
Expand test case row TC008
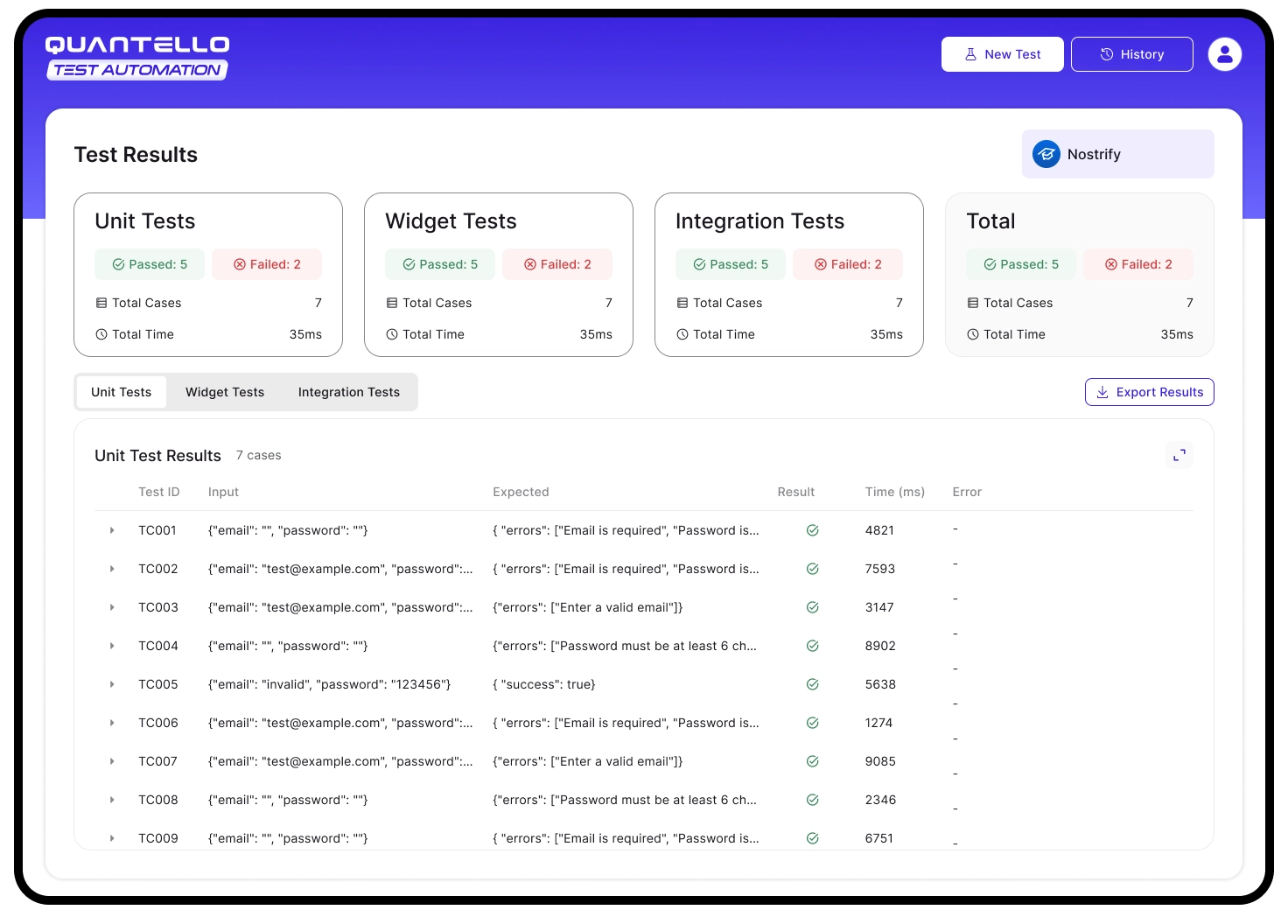112,800
